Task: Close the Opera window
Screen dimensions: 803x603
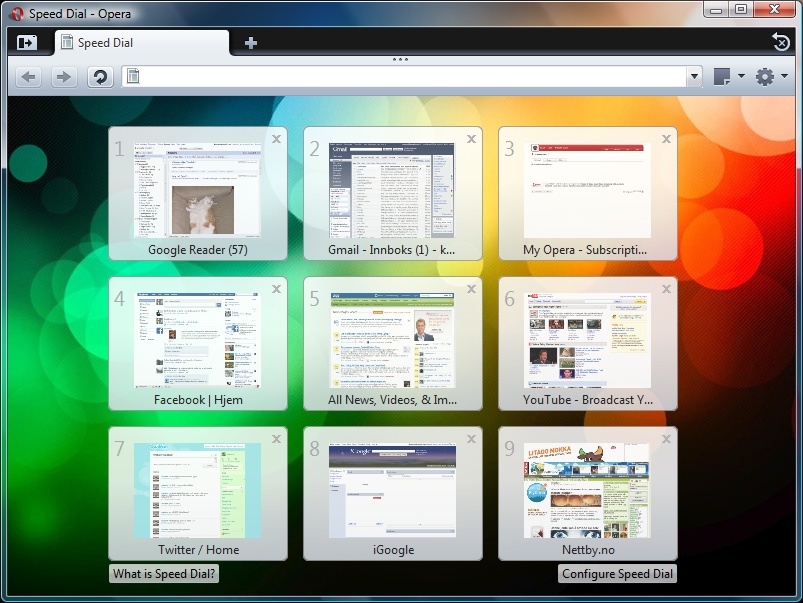Action: [774, 10]
